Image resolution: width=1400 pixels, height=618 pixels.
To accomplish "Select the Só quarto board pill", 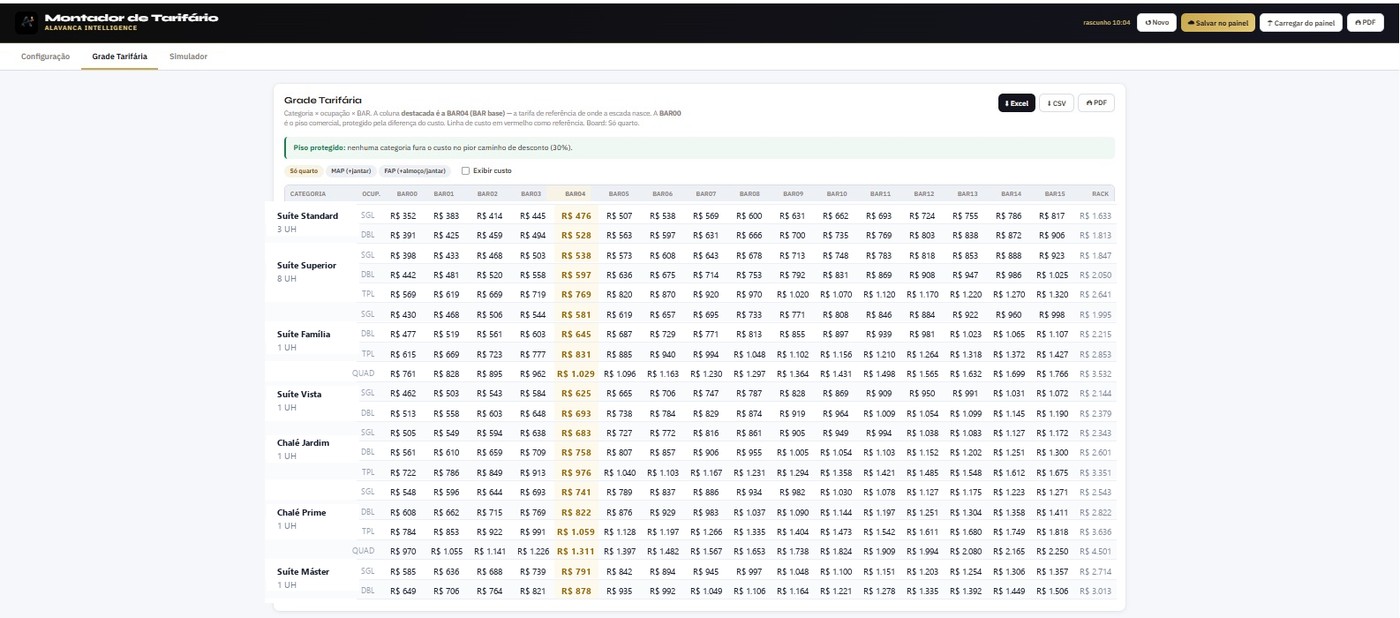I will 304,171.
